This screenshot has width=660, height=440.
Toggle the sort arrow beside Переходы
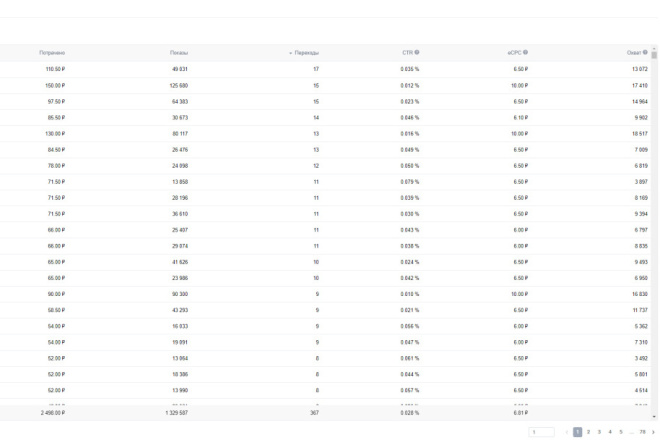click(x=290, y=53)
